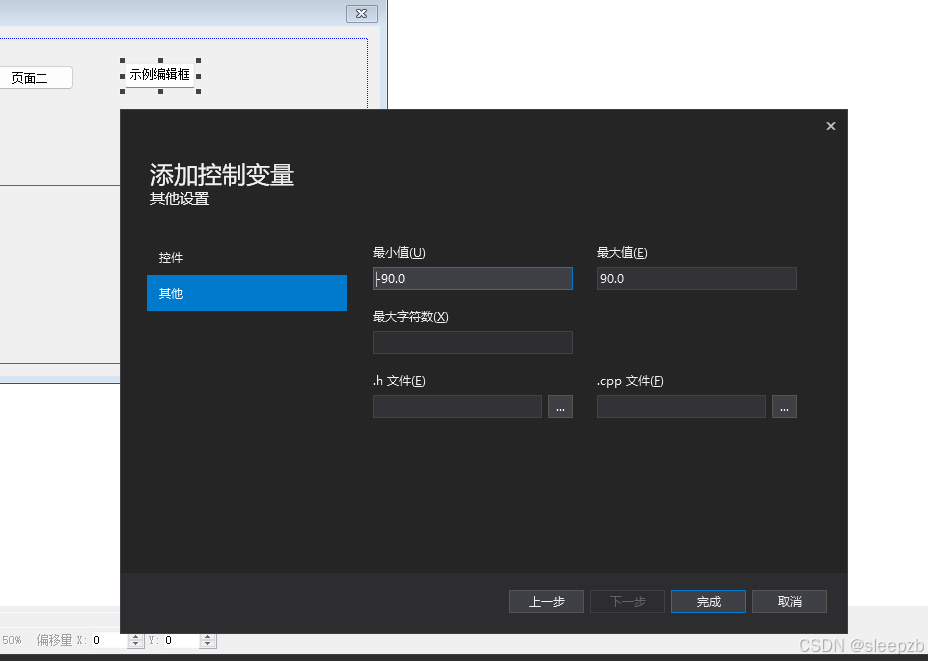The height and width of the screenshot is (661, 928).
Task: Select the 控件 category in the sidebar
Action: (170, 257)
